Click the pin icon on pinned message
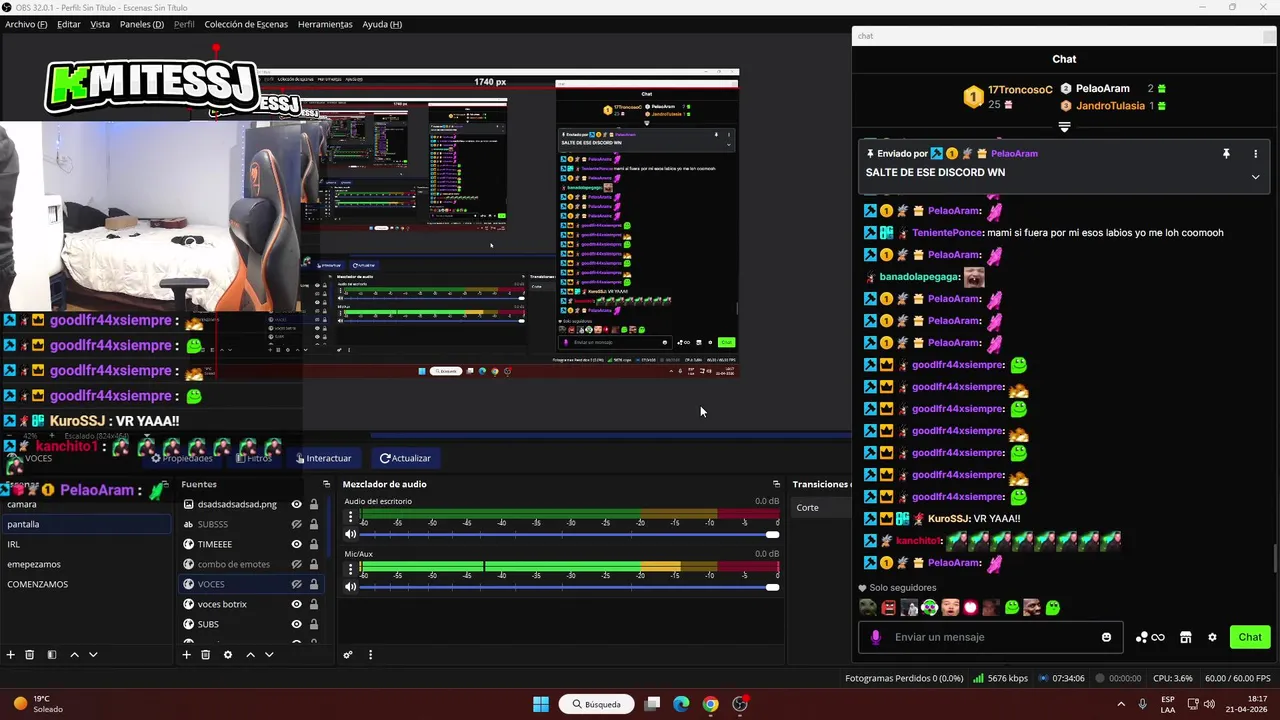 tap(1226, 154)
